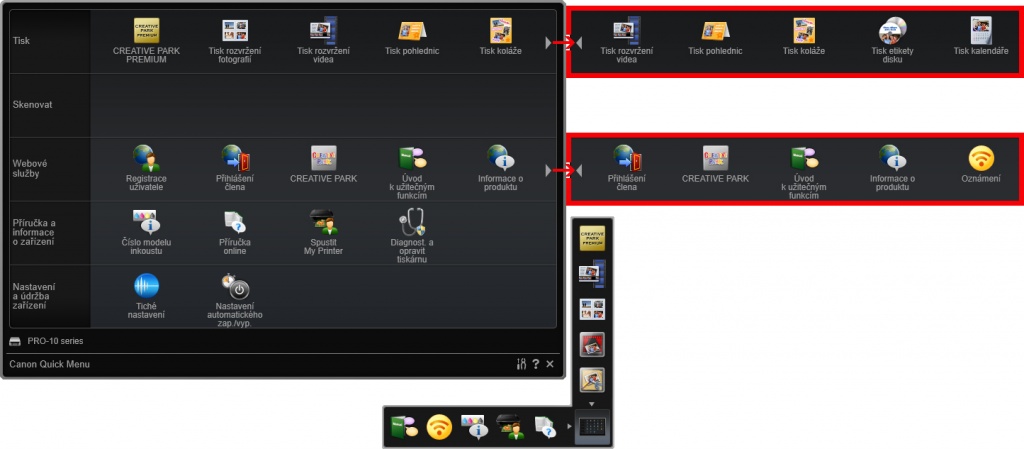Click the Canon Quick Menu title text
This screenshot has width=1024, height=449.
coord(50,364)
